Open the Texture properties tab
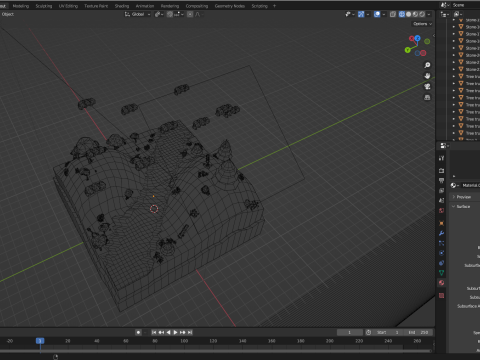The image size is (480, 360). 441,295
